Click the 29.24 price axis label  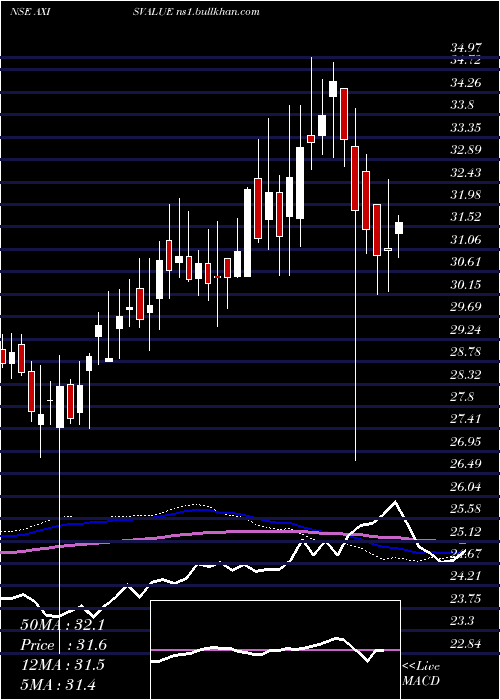[466, 330]
